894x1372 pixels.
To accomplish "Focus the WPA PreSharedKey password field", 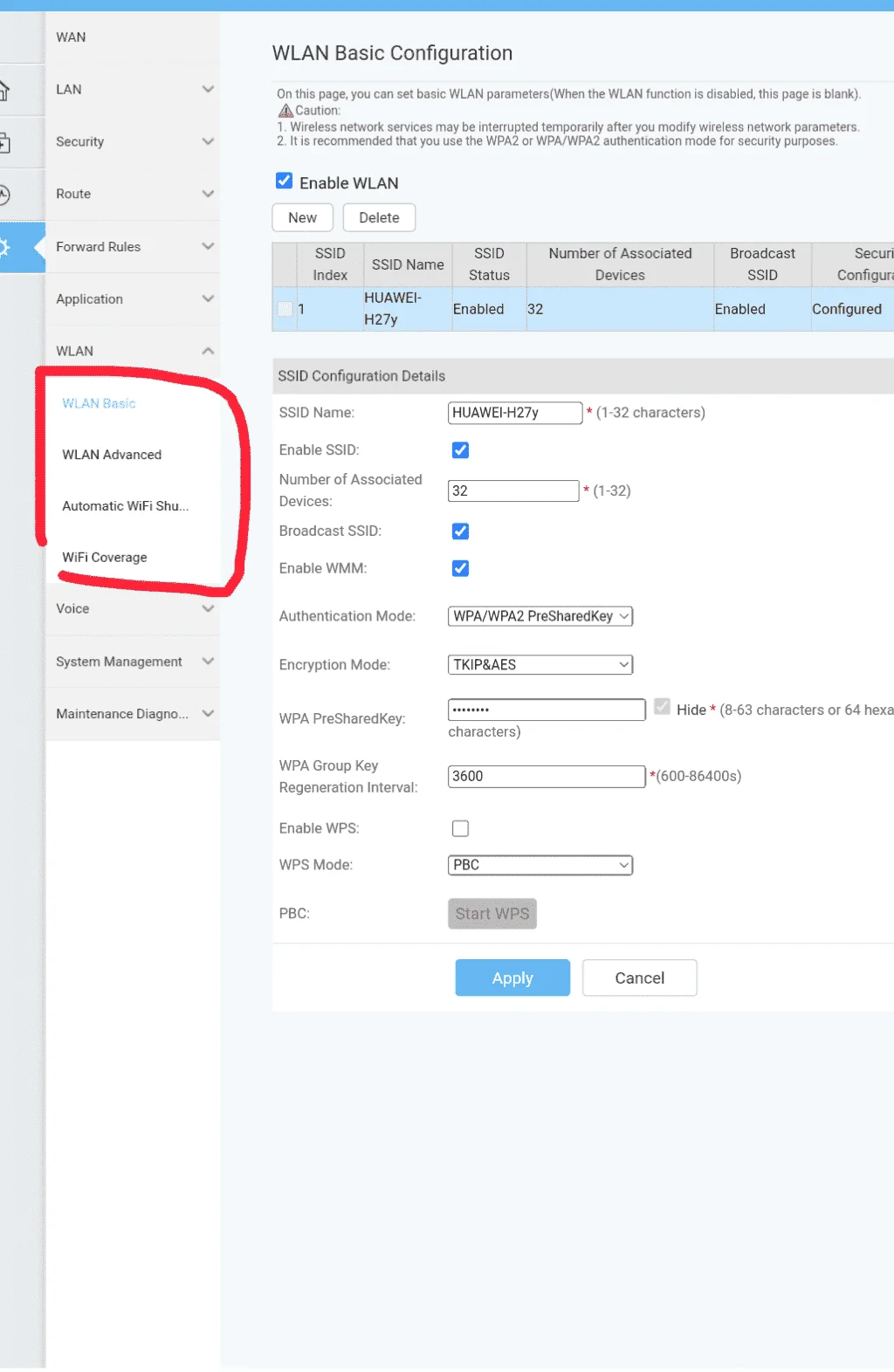I will (x=547, y=710).
